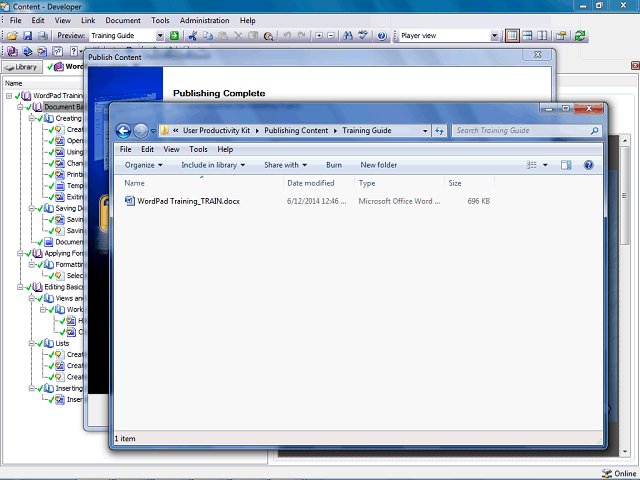640x480 pixels.
Task: Click the scroll down arrow in right pane
Action: point(624,452)
